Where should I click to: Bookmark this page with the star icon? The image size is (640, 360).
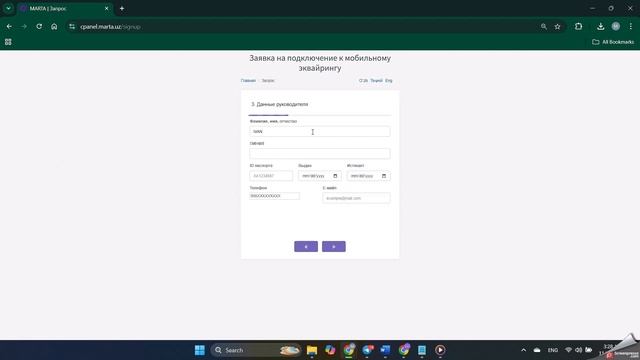(558, 27)
